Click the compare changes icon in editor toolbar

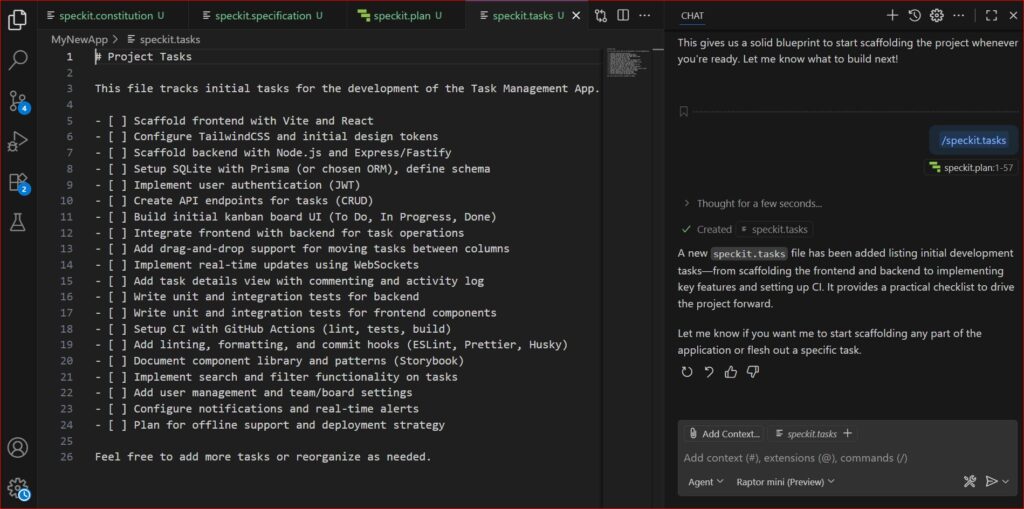point(601,16)
